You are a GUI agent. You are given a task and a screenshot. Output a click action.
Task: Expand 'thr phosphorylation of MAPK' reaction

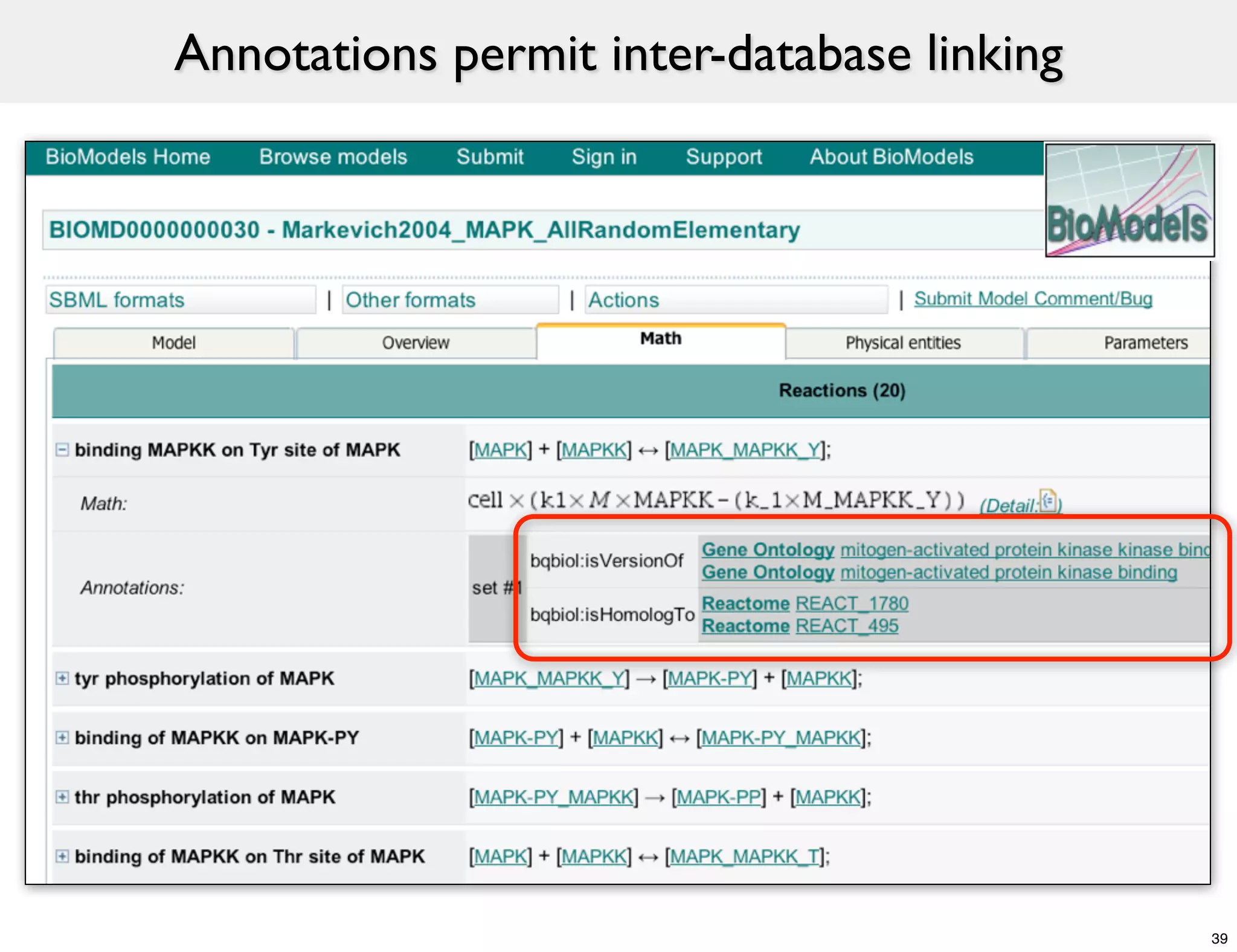[x=62, y=797]
